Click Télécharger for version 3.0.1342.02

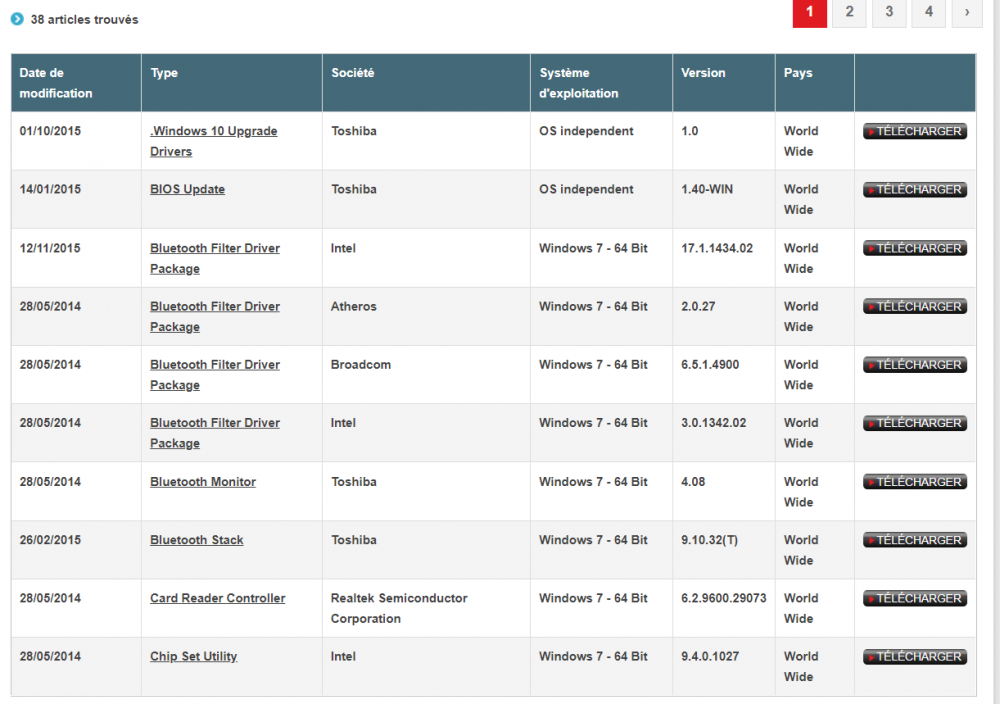click(x=915, y=423)
